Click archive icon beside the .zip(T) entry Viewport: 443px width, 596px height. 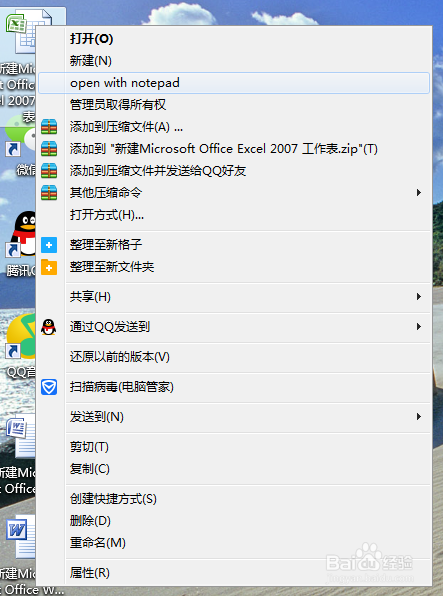click(49, 149)
